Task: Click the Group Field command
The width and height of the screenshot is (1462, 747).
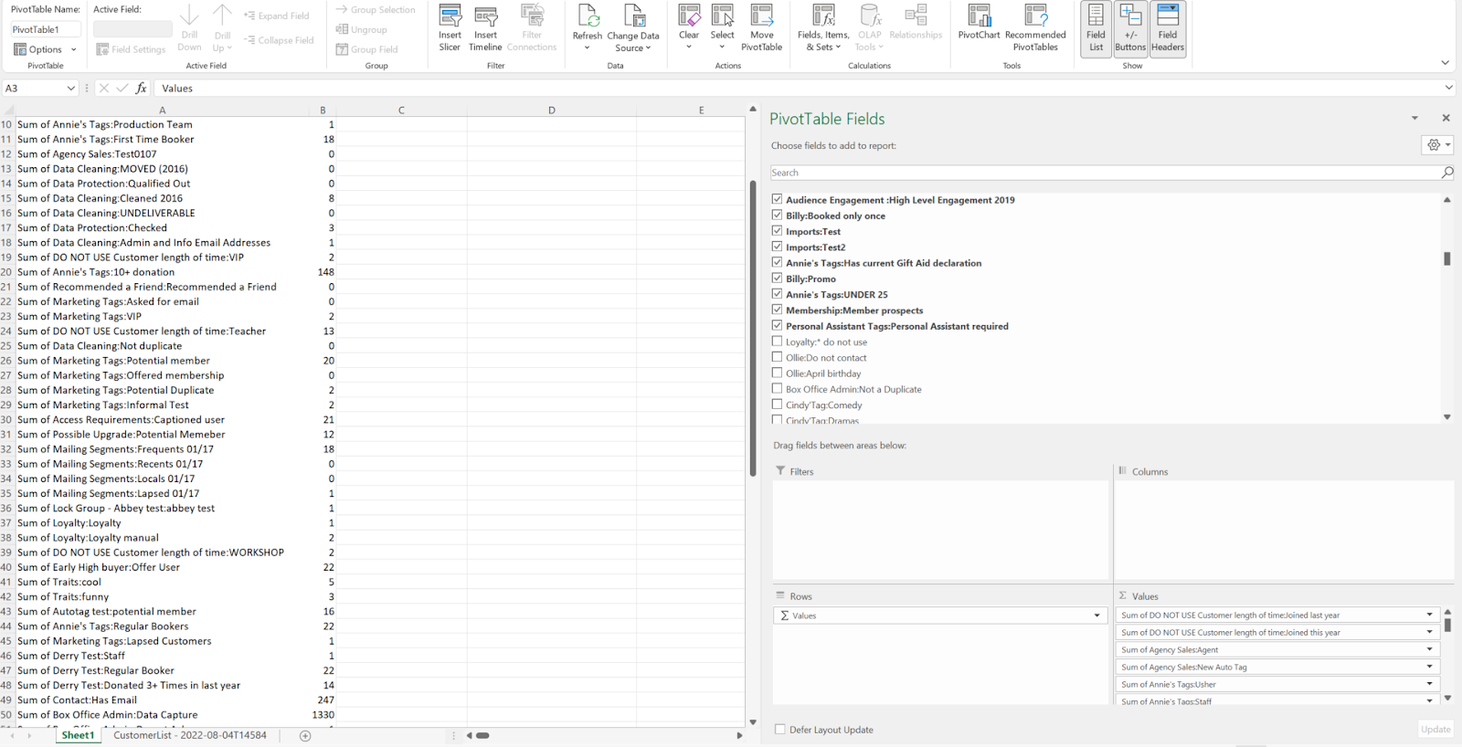Action: coord(367,49)
